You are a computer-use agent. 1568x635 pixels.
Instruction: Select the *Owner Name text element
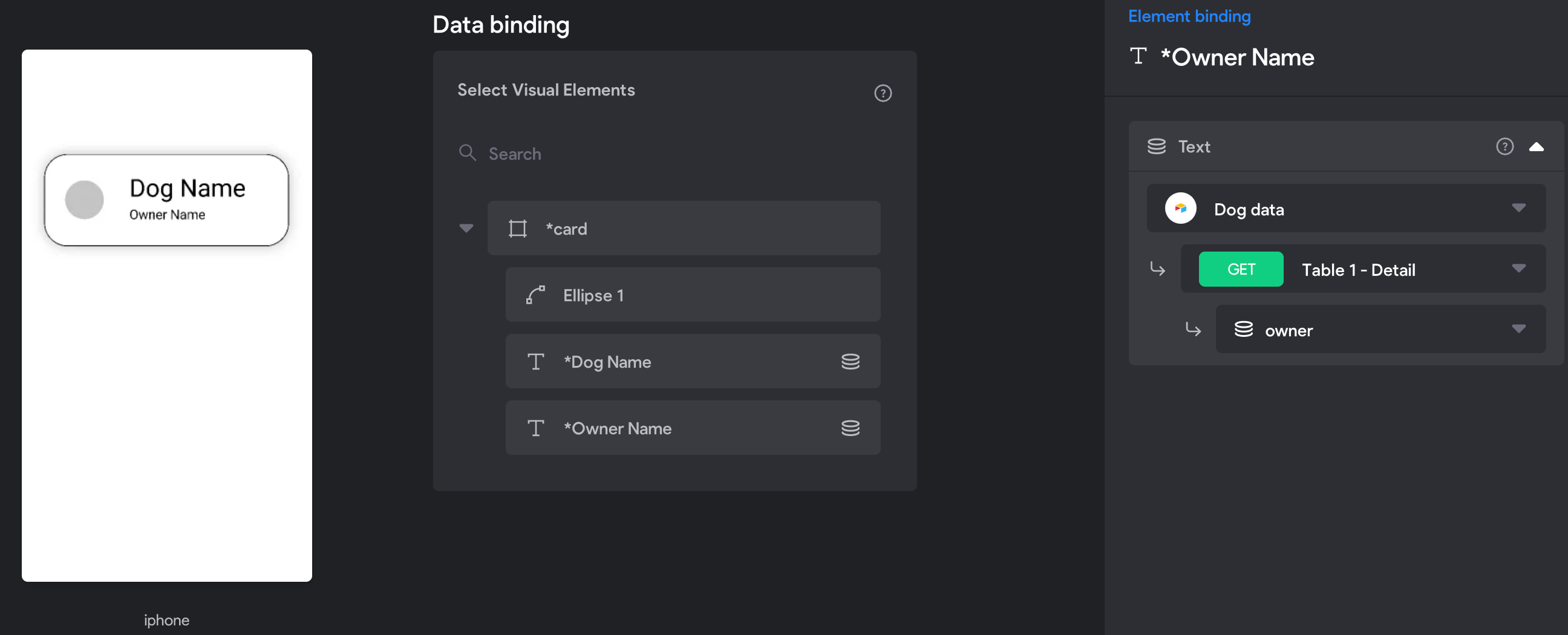click(693, 428)
